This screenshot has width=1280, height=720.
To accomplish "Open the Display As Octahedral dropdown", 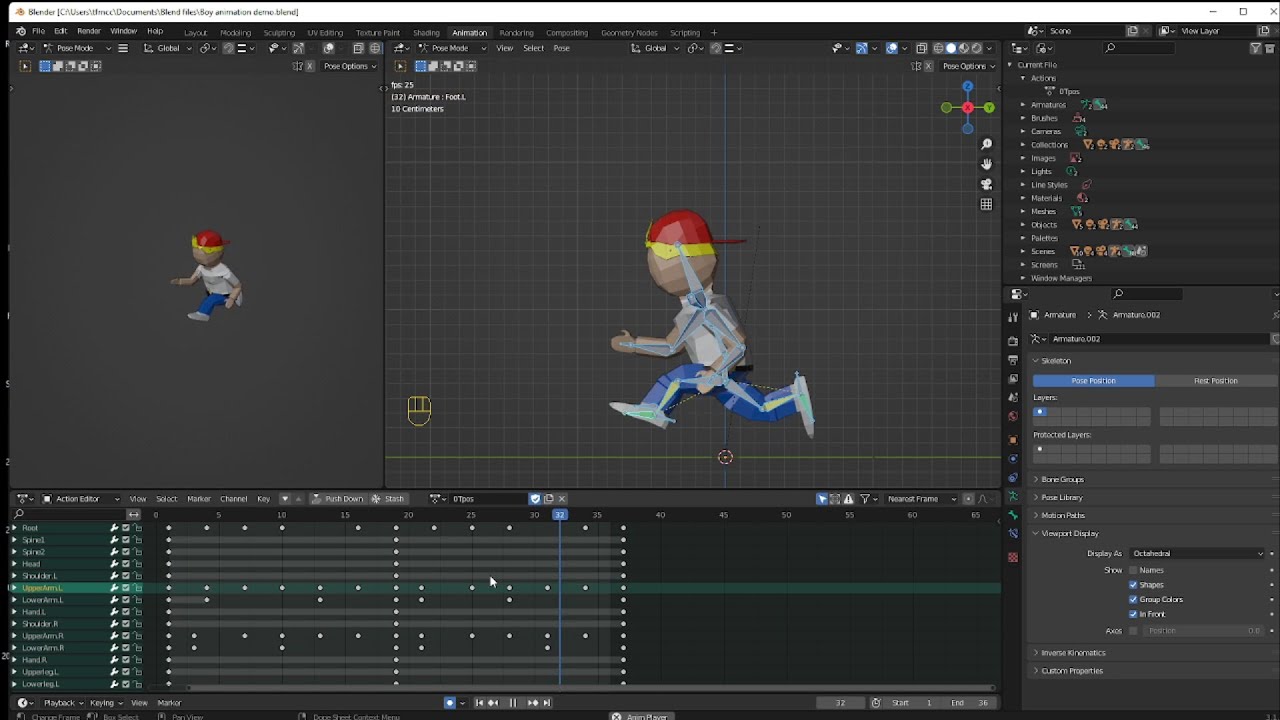I will [1198, 553].
